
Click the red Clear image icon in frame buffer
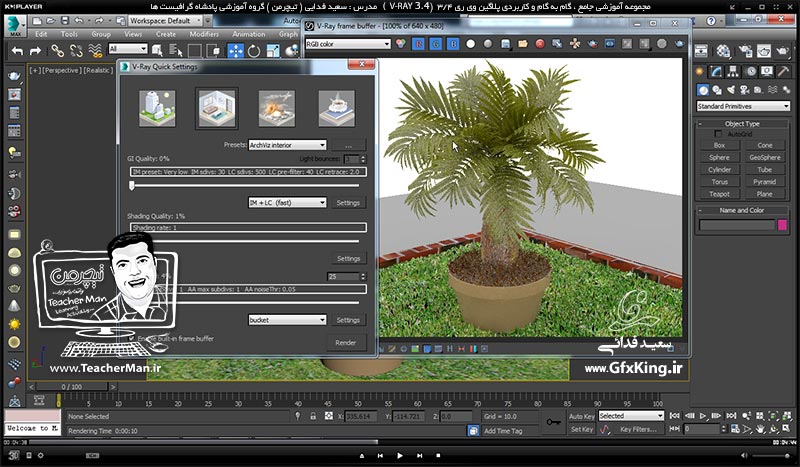click(x=540, y=44)
